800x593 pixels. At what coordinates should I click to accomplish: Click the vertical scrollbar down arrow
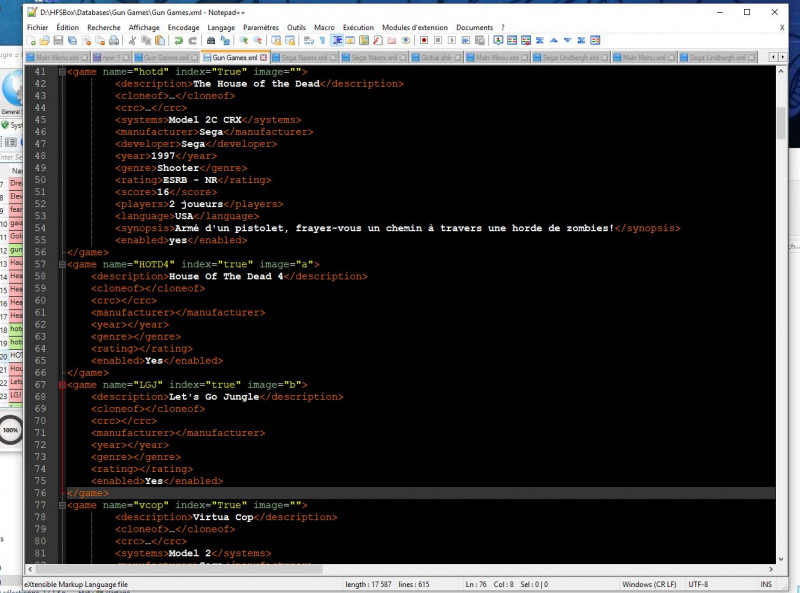pyautogui.click(x=781, y=559)
